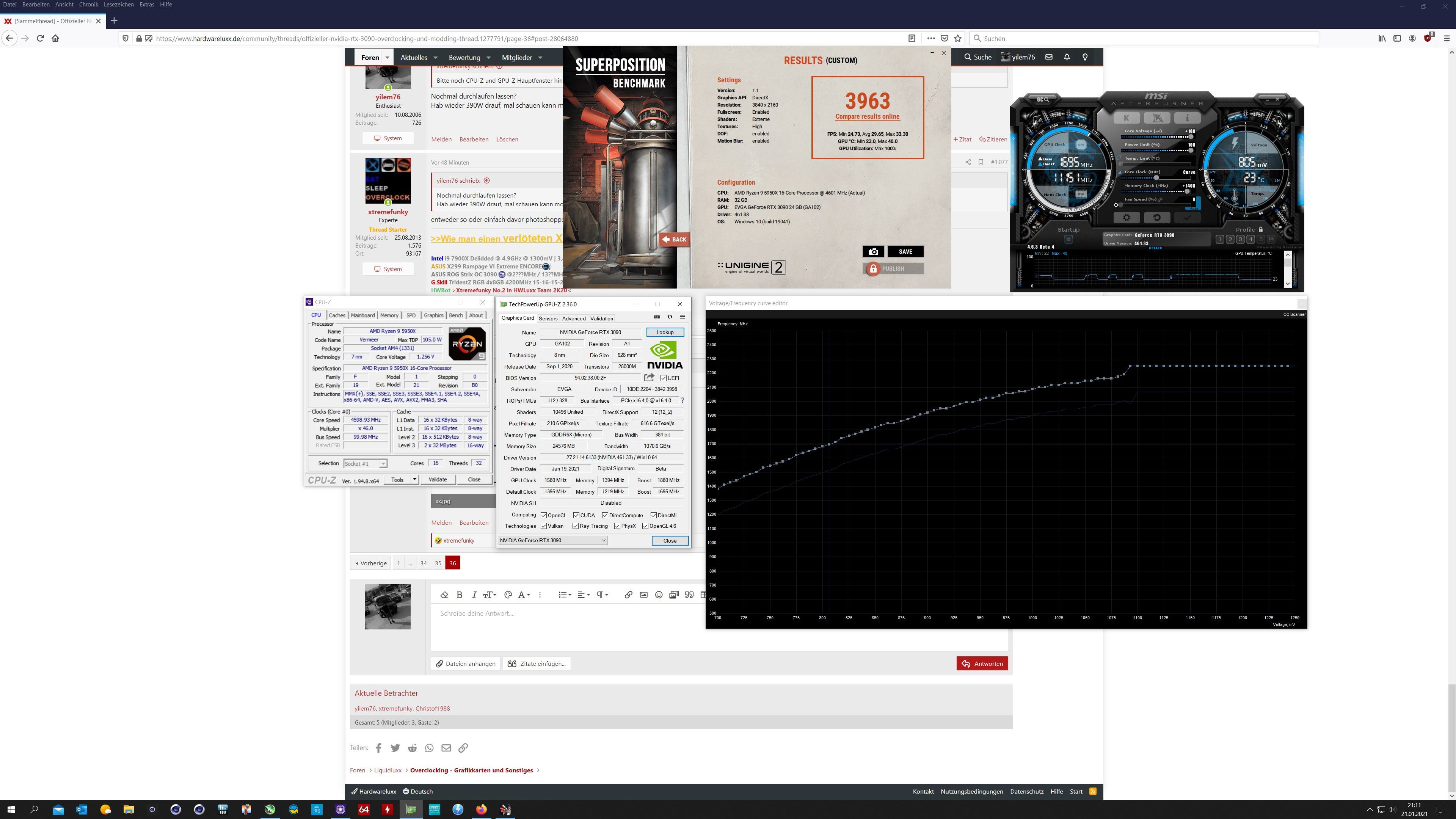The height and width of the screenshot is (819, 1456).
Task: Click Lookup button in GPU-Z
Action: tap(665, 333)
